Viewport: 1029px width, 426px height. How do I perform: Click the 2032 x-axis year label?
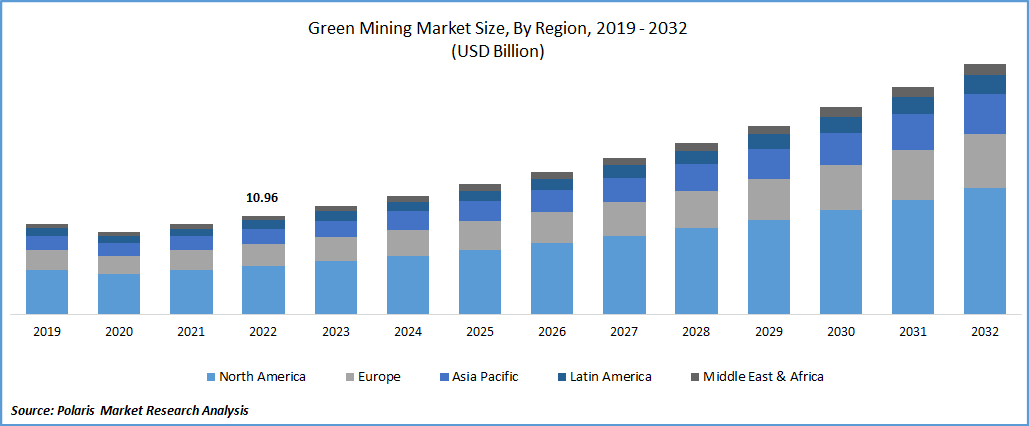tap(984, 332)
